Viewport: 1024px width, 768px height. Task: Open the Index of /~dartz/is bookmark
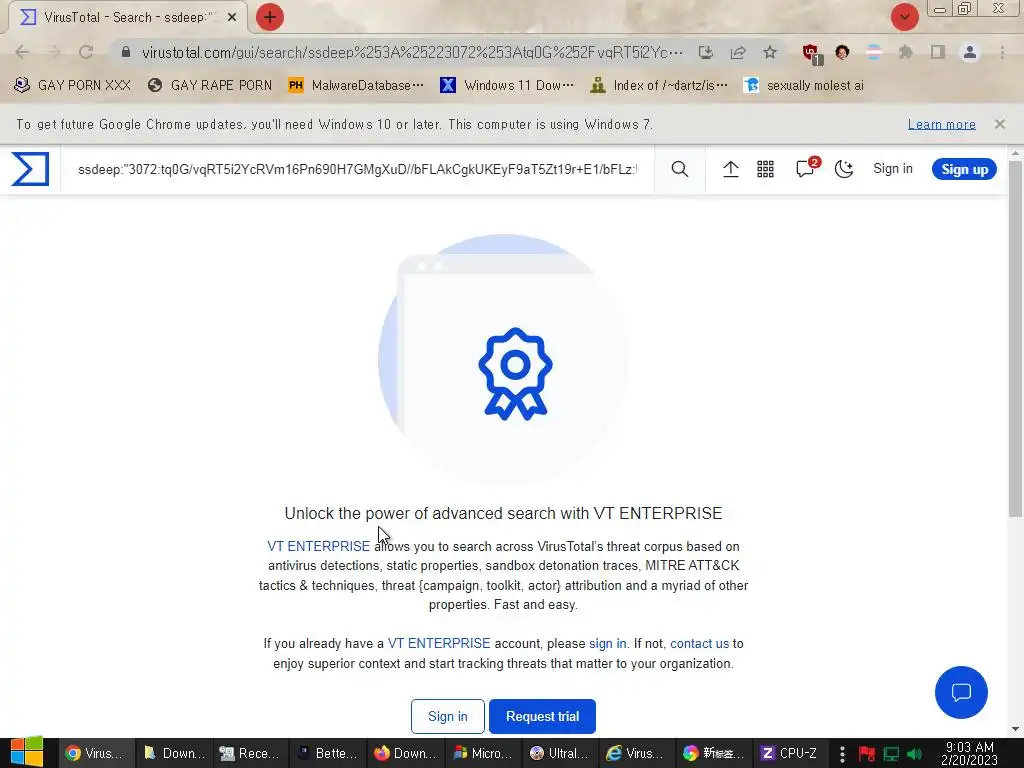tap(658, 86)
